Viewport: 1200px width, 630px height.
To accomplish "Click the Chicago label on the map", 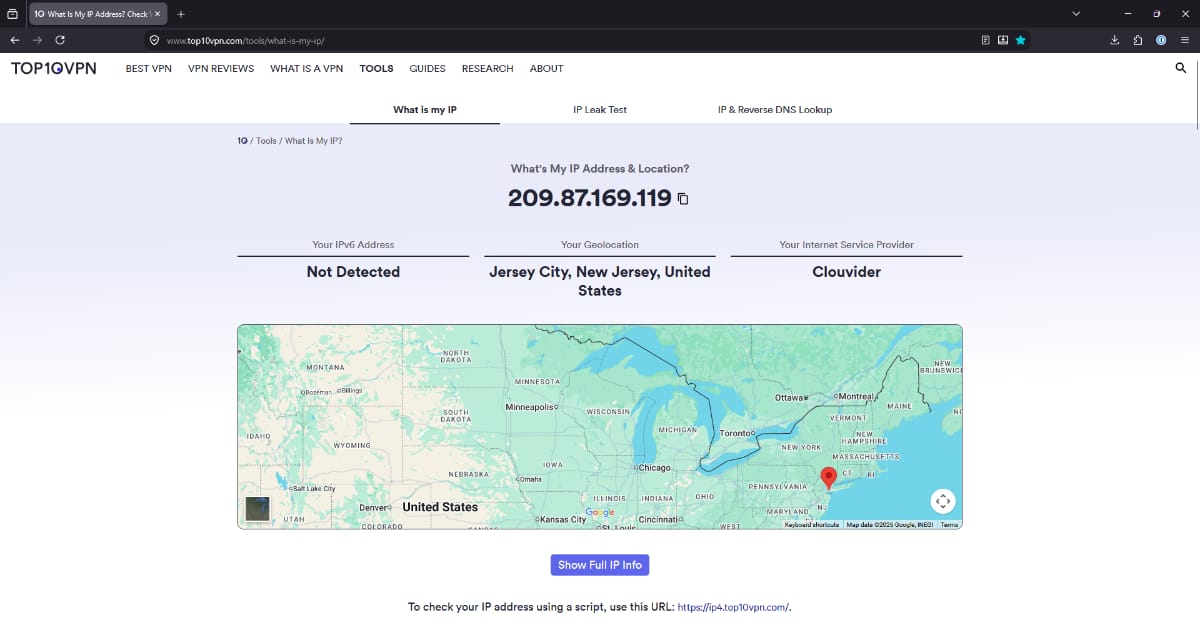I will pos(655,468).
